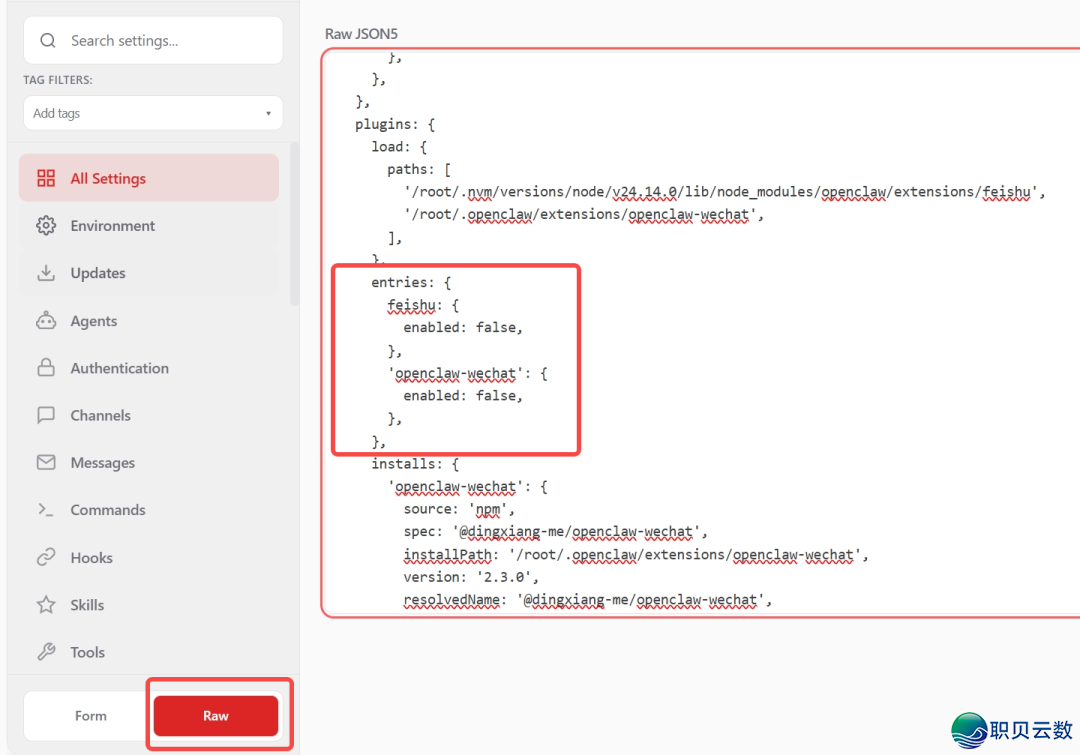Viewport: 1080px width, 755px height.
Task: Select the Skills star icon
Action: click(x=46, y=605)
